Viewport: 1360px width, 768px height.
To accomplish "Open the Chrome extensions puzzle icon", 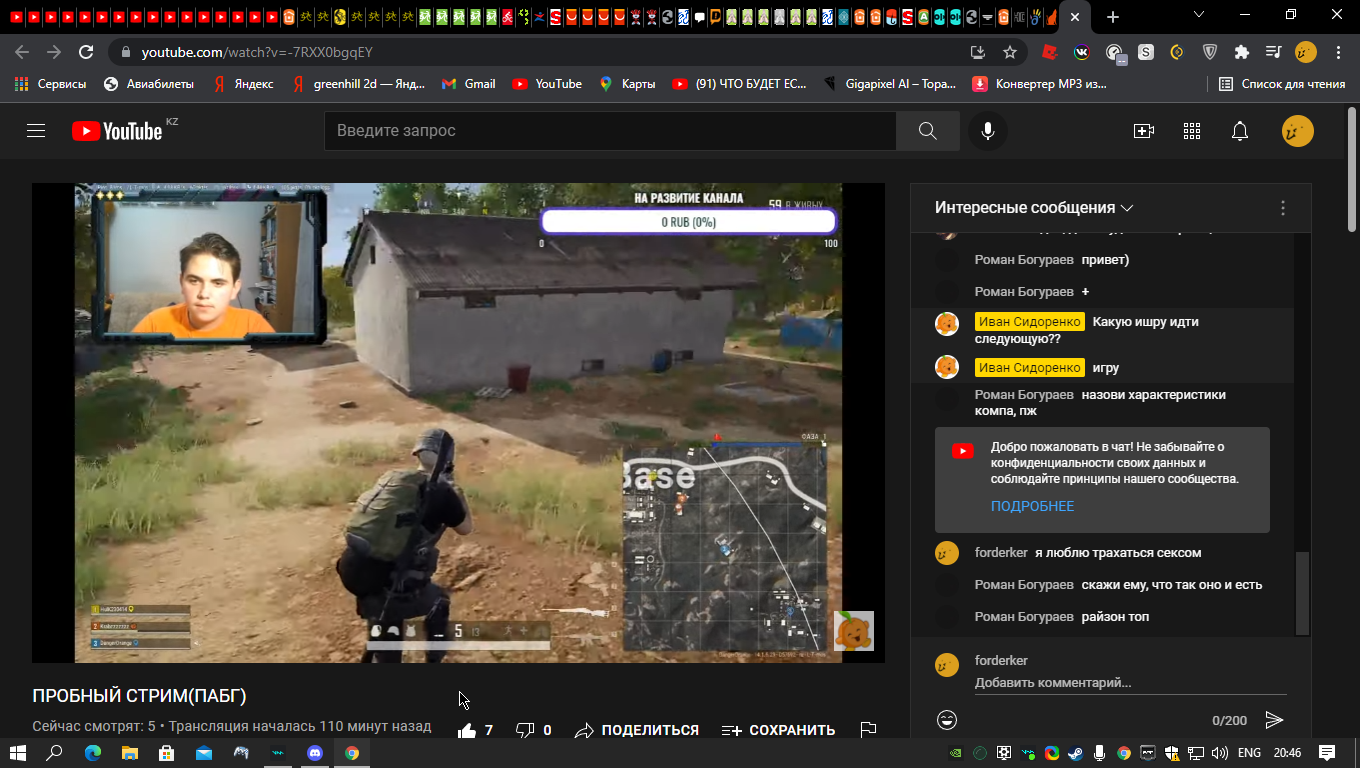I will coord(1242,52).
